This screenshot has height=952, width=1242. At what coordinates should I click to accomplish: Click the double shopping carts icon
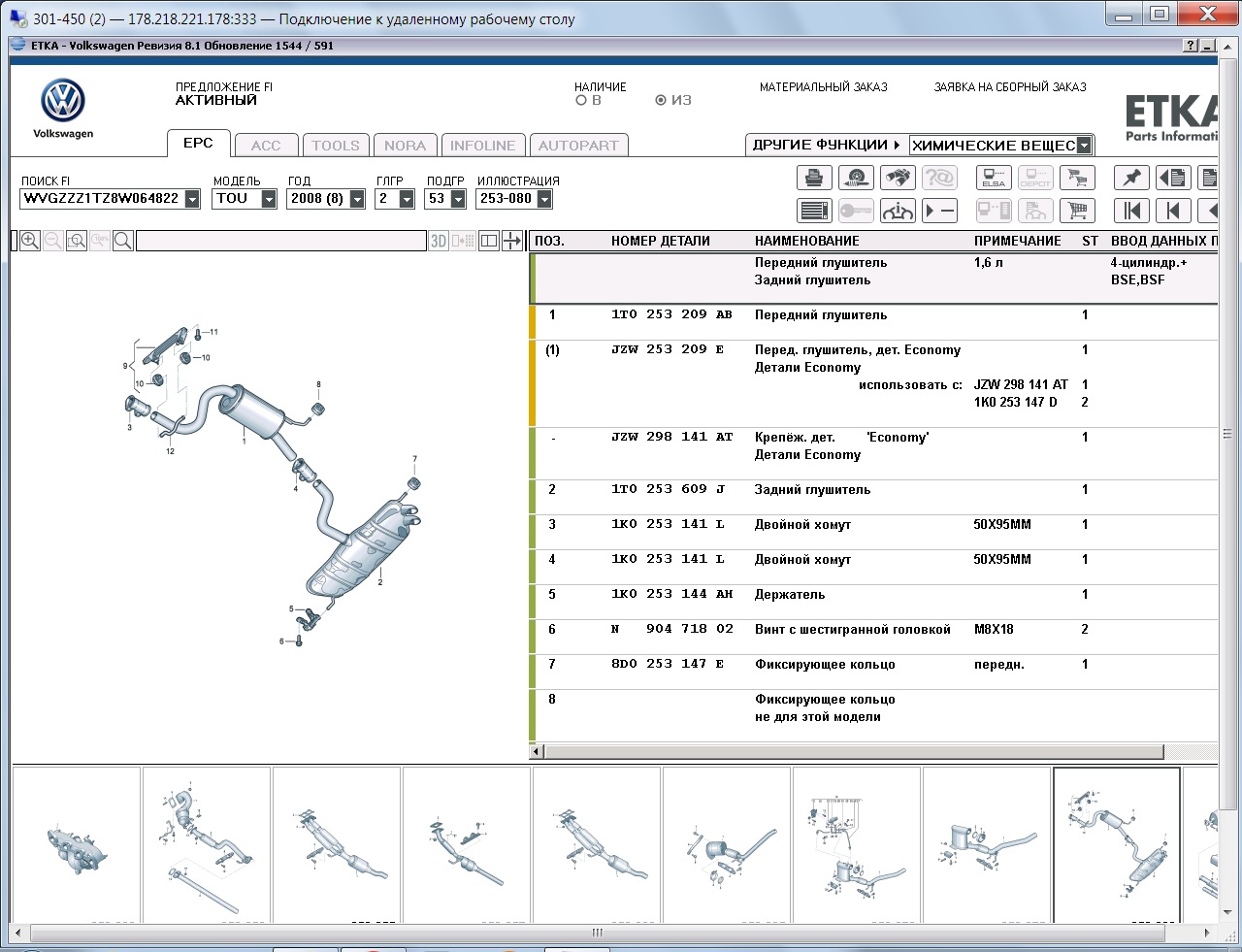(x=1077, y=178)
